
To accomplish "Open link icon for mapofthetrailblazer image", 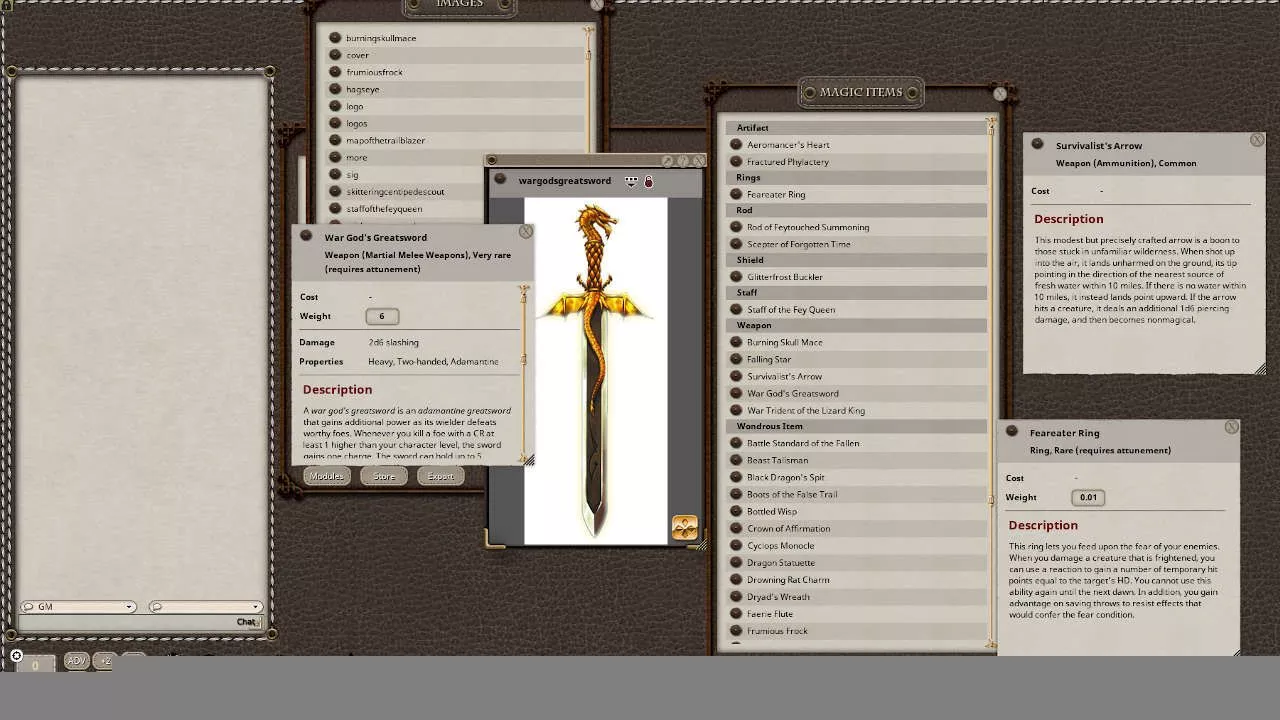I will (335, 140).
